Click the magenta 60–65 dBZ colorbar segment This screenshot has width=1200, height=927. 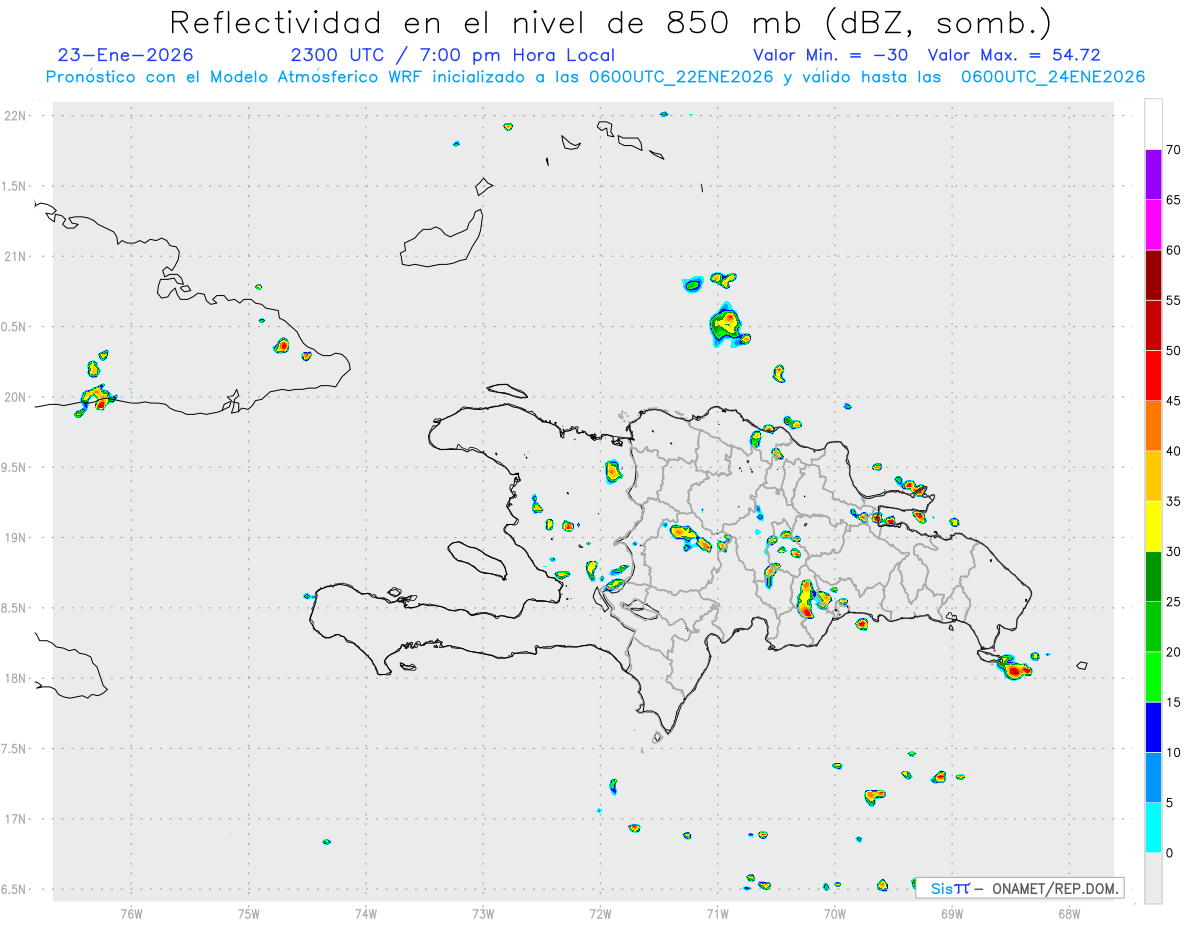1153,225
